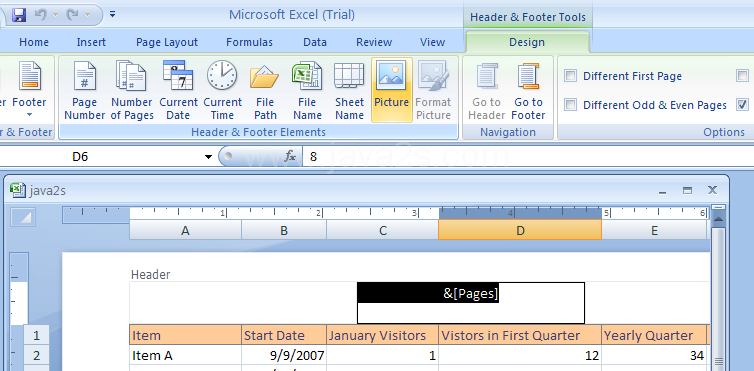Click the 'Item A' cell

(x=185, y=355)
